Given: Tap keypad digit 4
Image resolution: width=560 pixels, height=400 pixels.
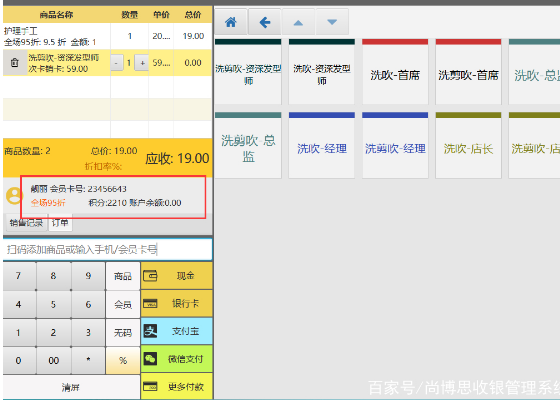Looking at the screenshot, I should (19, 304).
